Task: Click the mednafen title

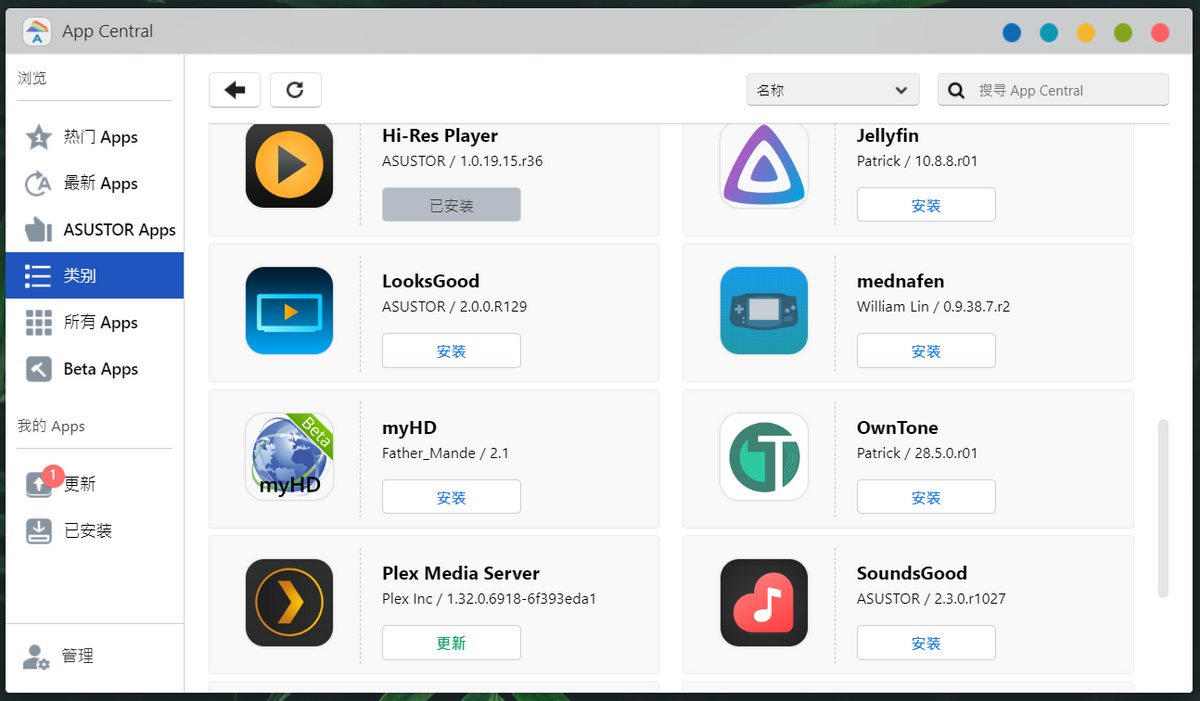Action: point(901,281)
